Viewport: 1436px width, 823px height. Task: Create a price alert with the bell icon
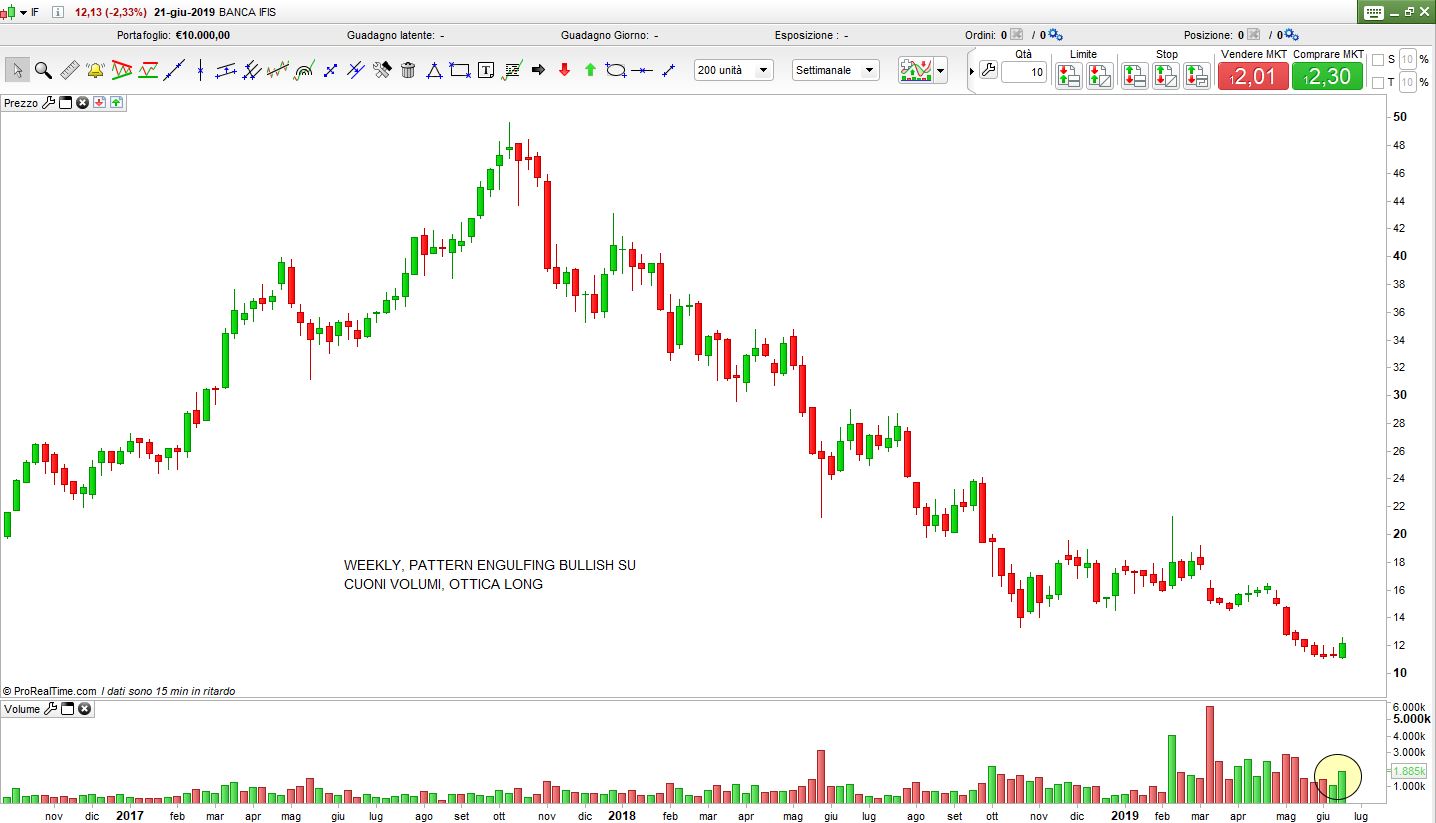(96, 70)
